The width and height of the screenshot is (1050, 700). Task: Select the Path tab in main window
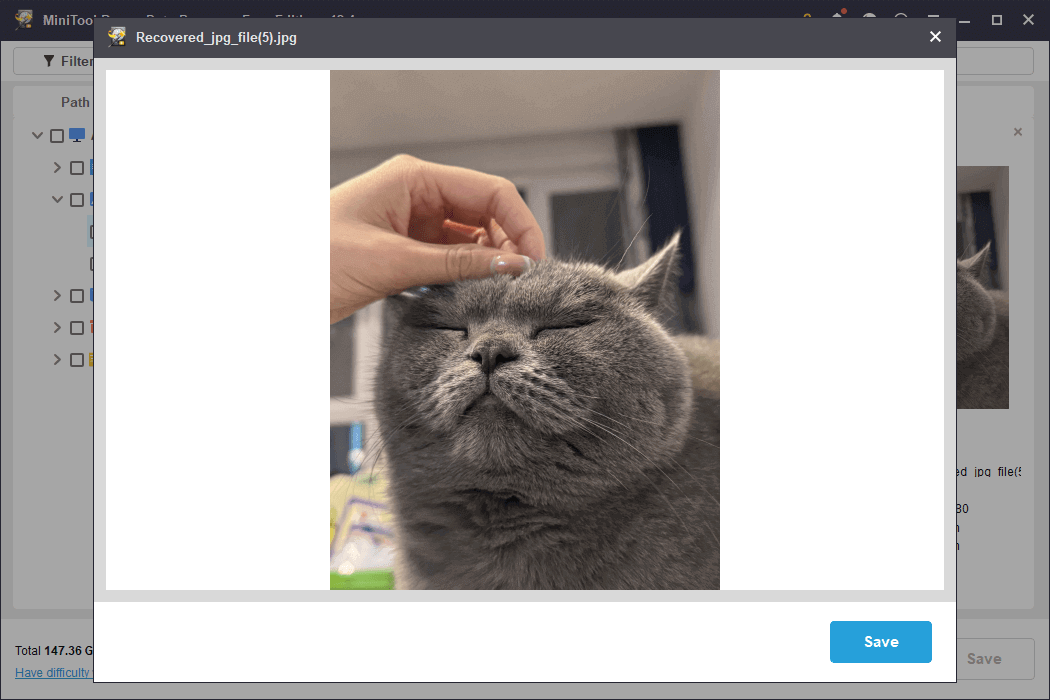[x=75, y=102]
